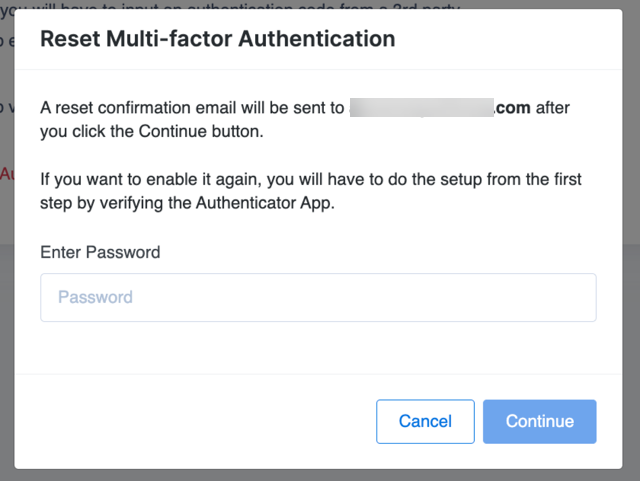Click the word "verifying" in the message
Screen dimensions: 640x481
(x=120, y=203)
